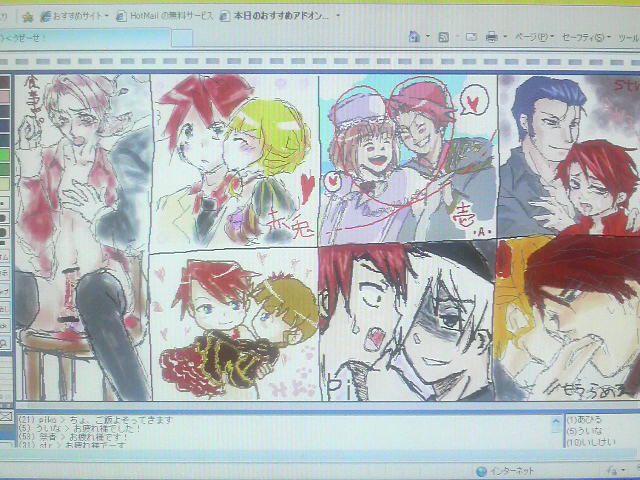Viewport: 640px width, 480px height.
Task: Select user (5)ういな in member list
Action: pos(584,431)
